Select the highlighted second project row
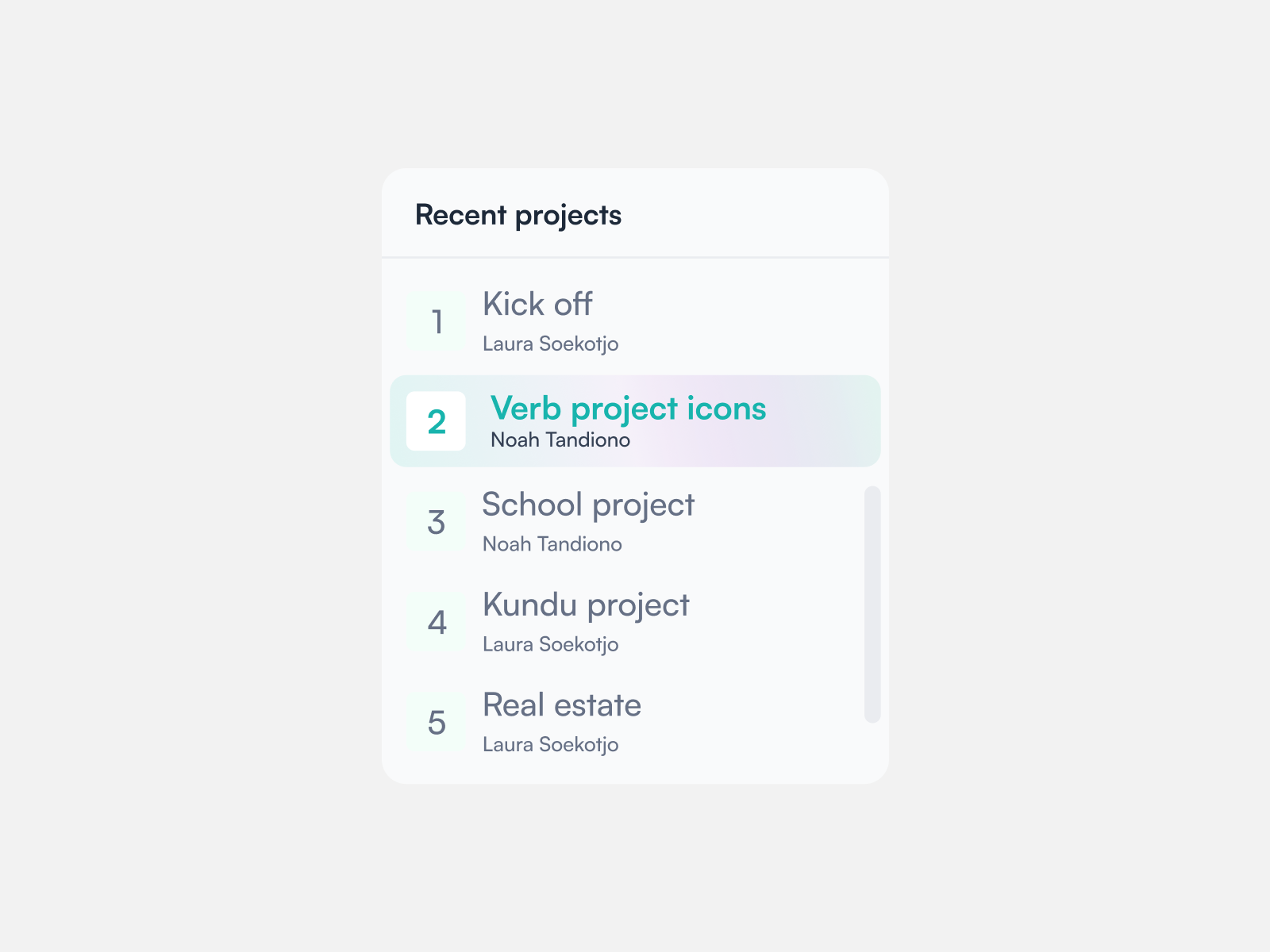 click(x=635, y=421)
